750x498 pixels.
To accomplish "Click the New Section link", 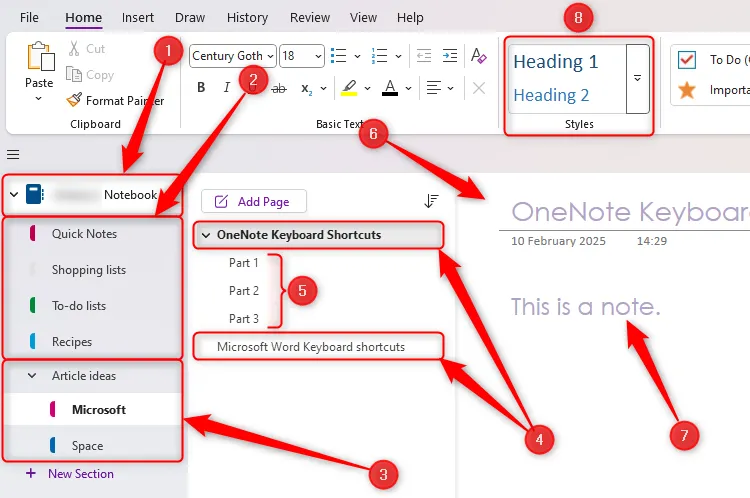I will [x=80, y=474].
